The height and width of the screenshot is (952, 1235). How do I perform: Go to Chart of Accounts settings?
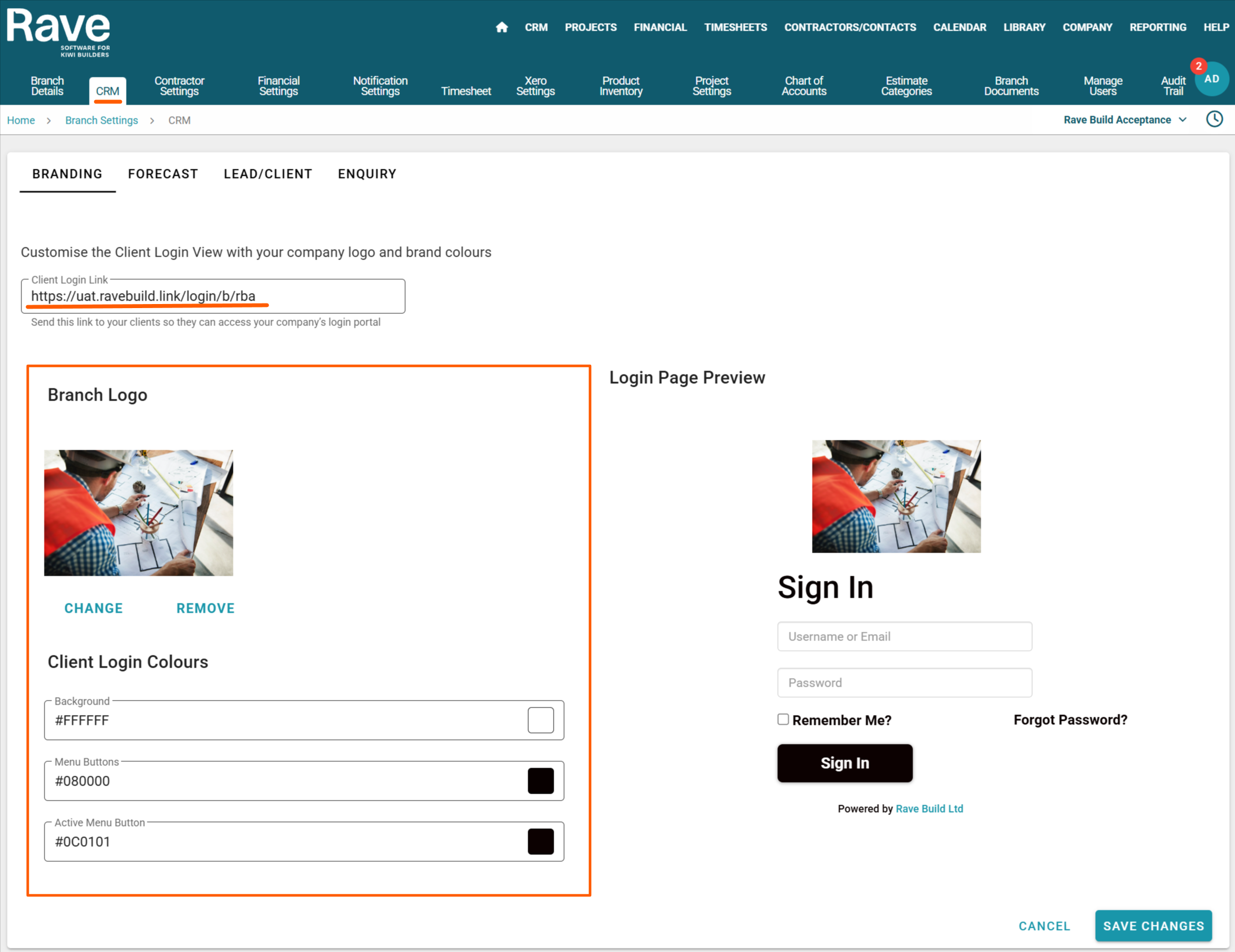pyautogui.click(x=803, y=86)
